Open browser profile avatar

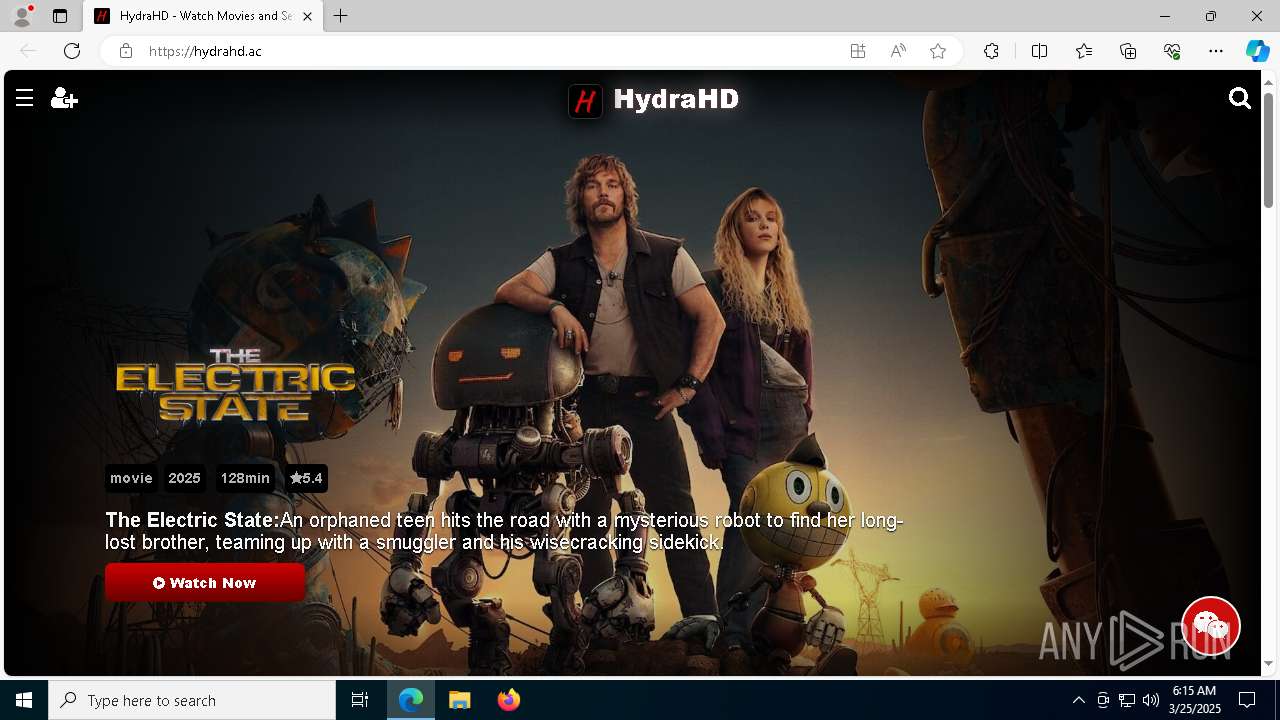22,16
